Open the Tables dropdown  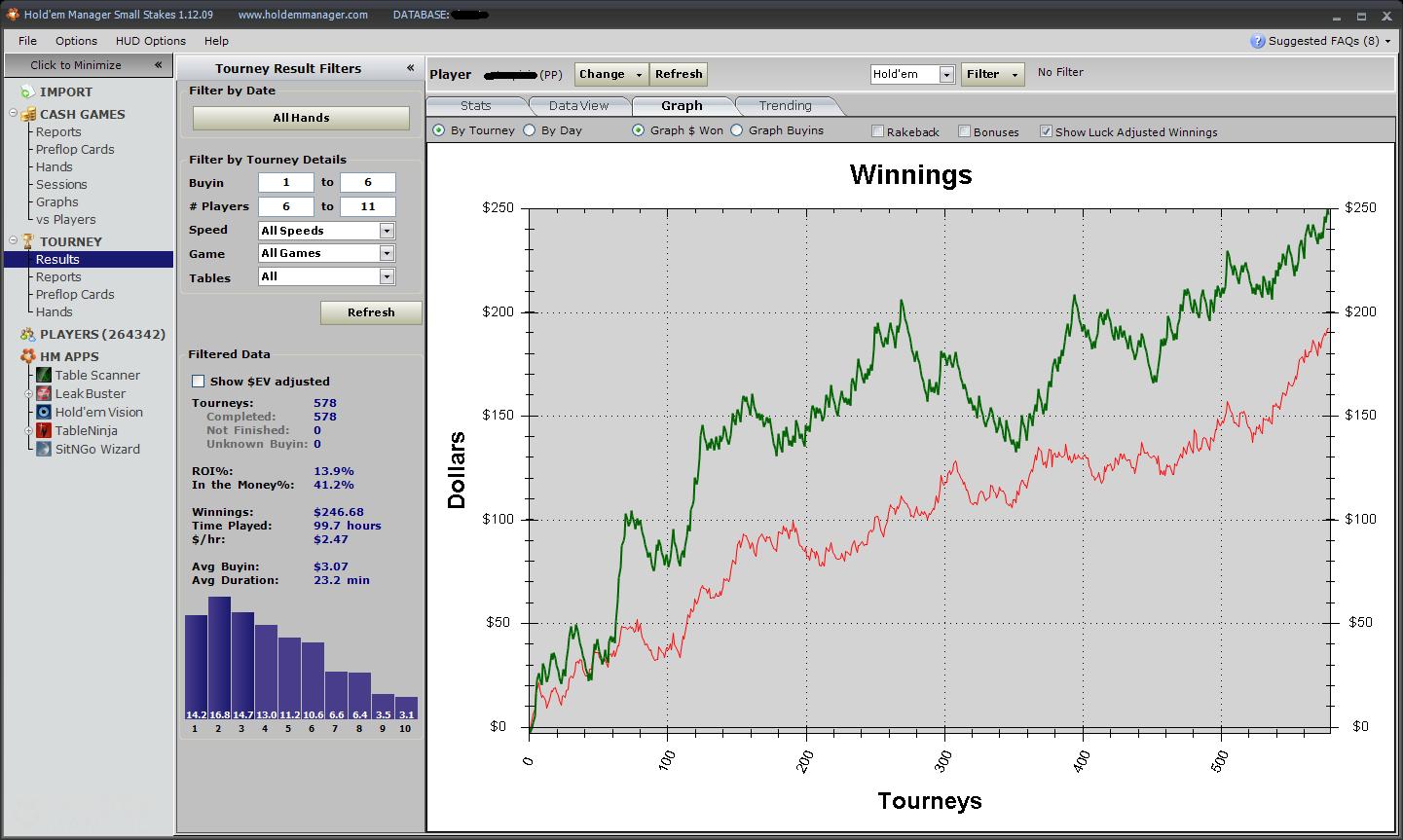326,276
